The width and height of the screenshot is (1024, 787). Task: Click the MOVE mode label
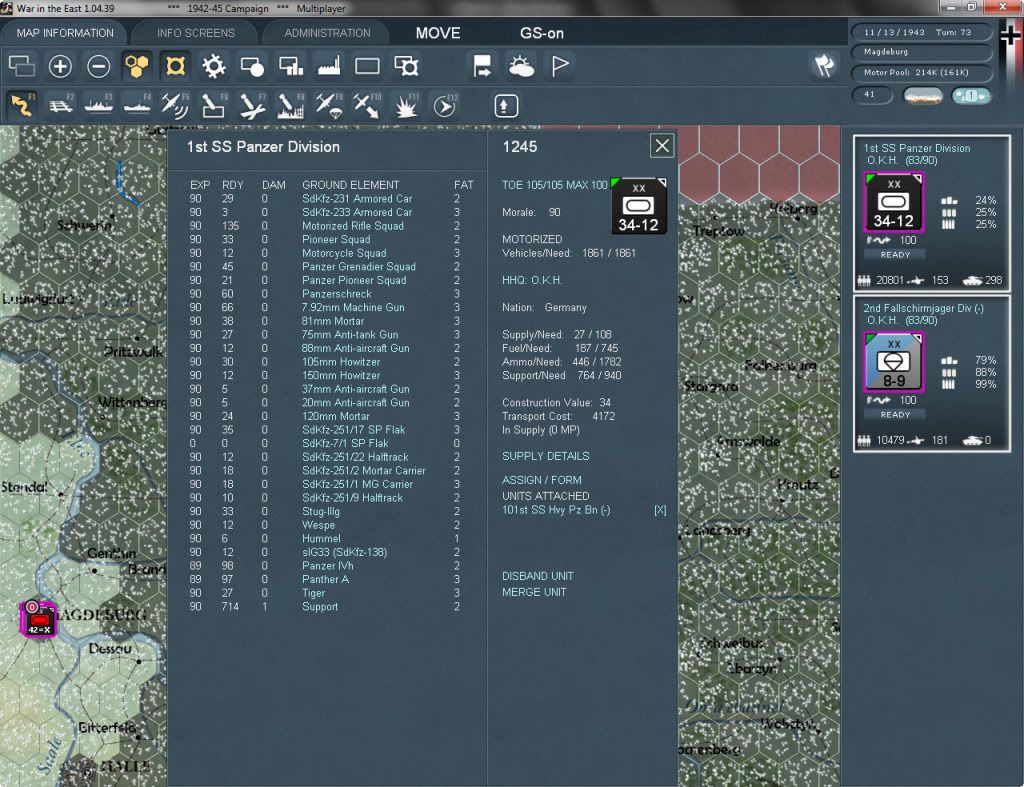438,33
